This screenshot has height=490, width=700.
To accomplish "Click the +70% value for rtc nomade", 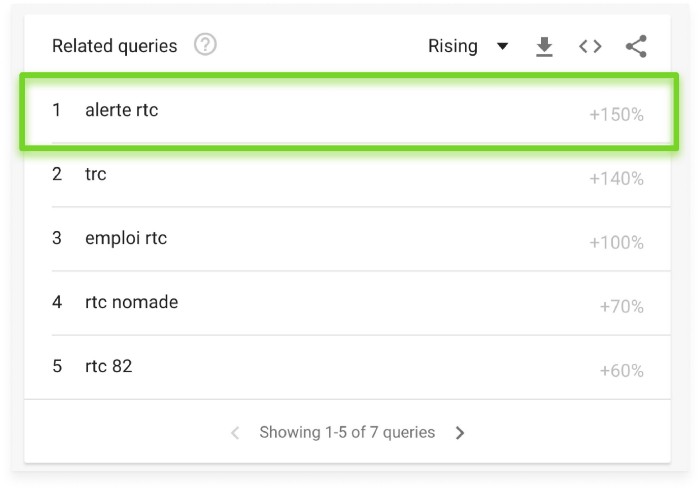I will click(621, 307).
